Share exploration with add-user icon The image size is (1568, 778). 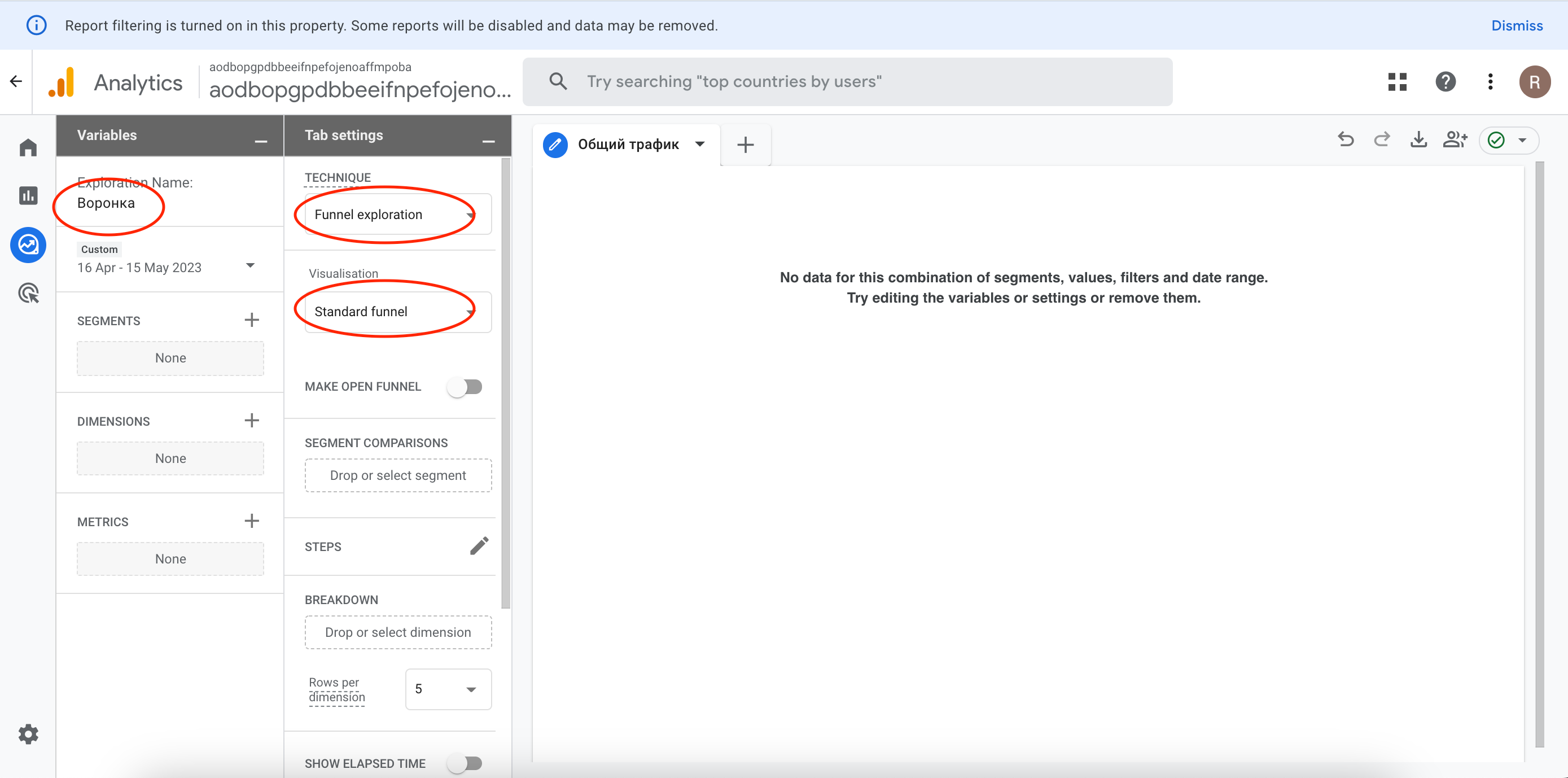coord(1455,140)
